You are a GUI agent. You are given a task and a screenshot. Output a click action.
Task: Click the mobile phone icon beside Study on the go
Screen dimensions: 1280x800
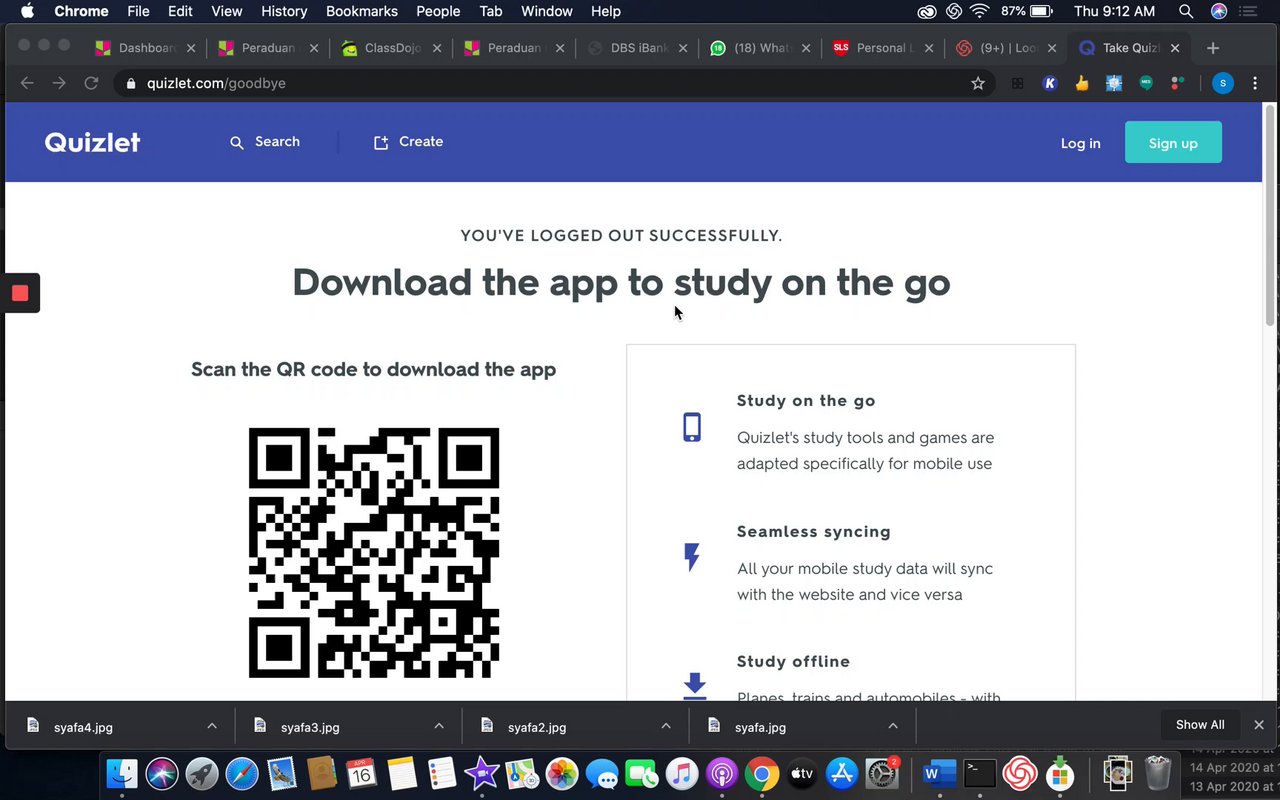(692, 427)
